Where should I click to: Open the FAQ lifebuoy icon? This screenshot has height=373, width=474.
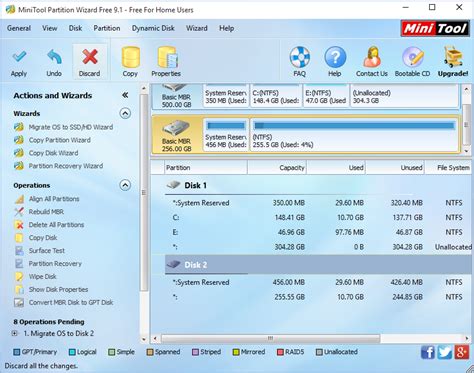[x=299, y=57]
